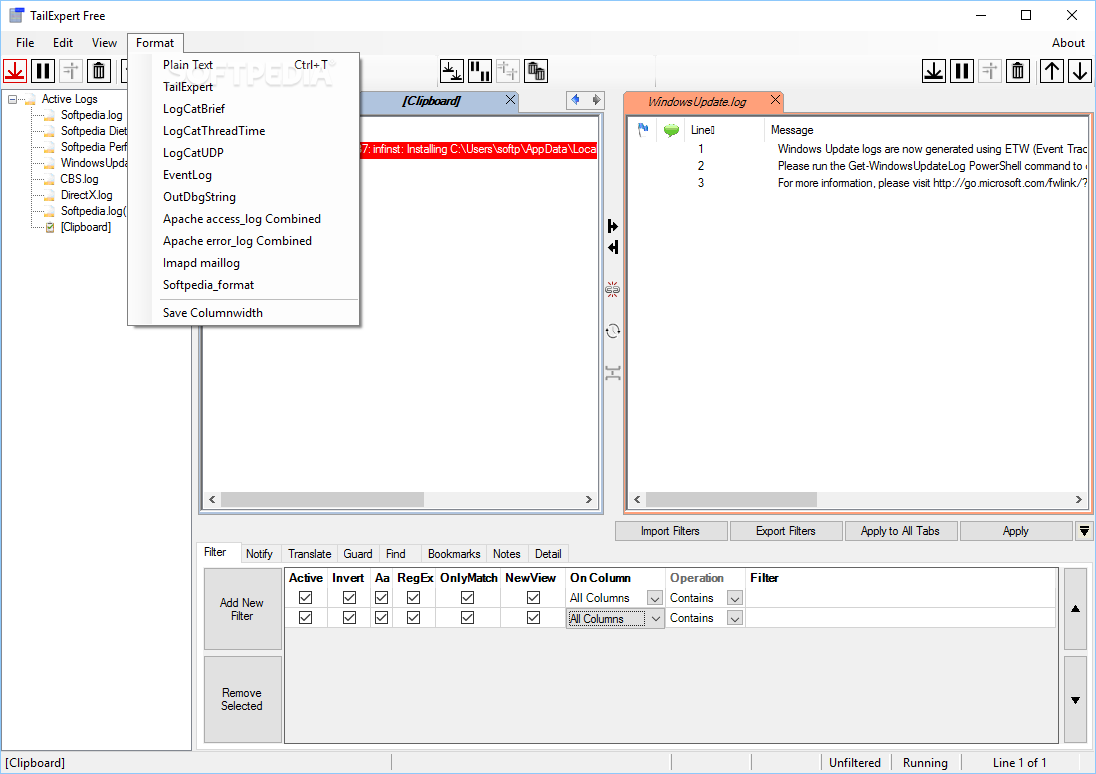Click the horizontal scrollbar of the [Clipboard] pane

400,499
